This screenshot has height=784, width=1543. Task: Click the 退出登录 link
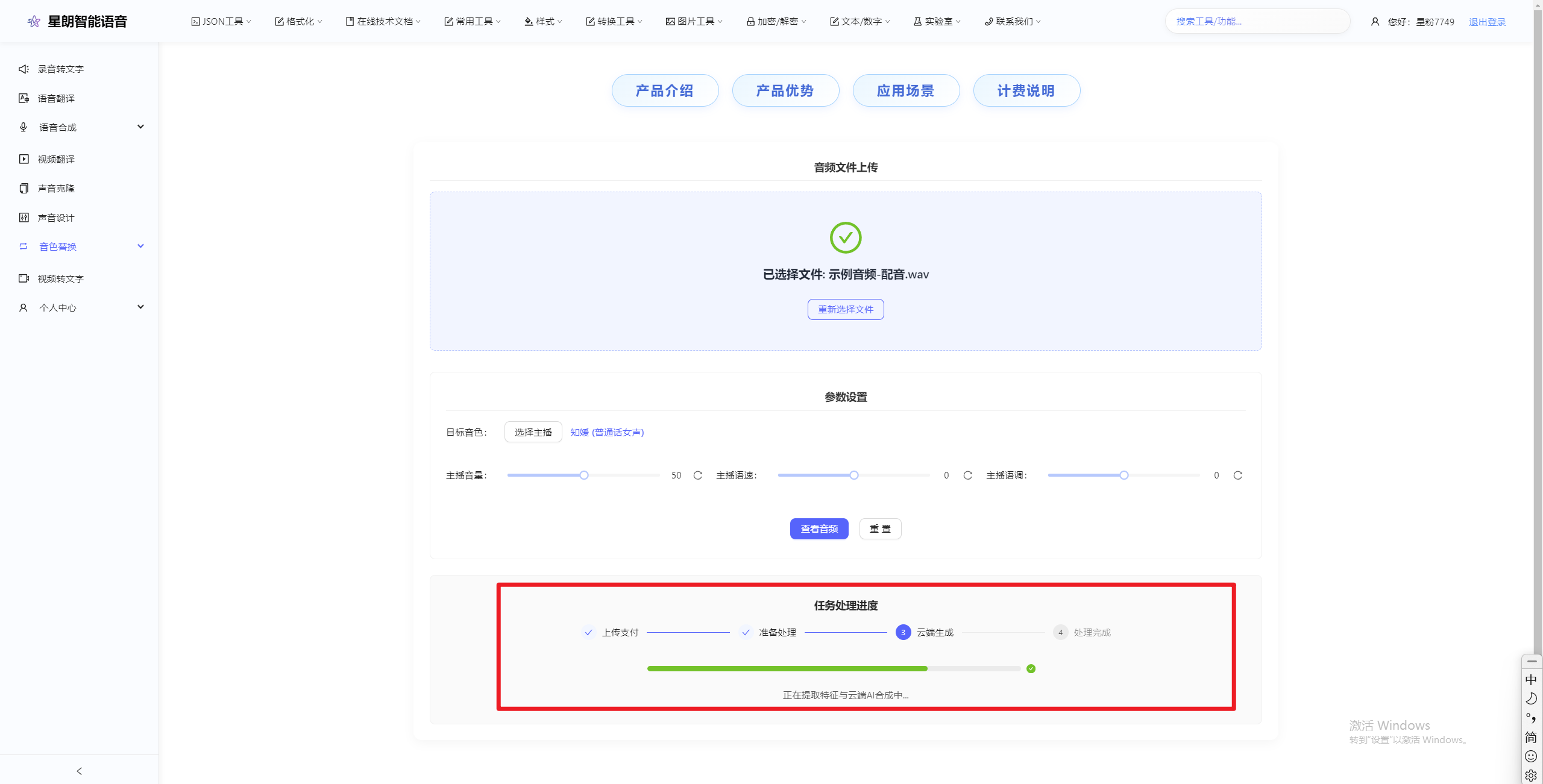pos(1487,22)
